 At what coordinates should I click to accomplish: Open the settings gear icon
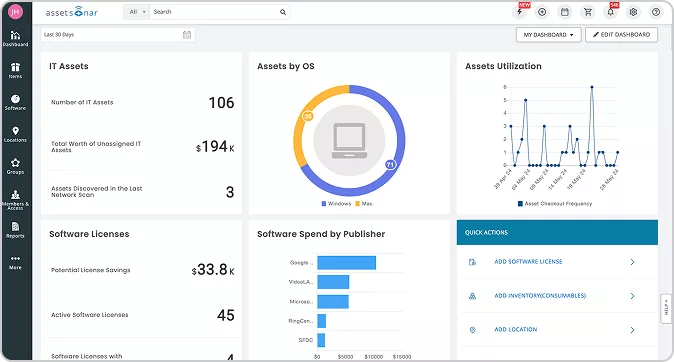[x=633, y=12]
